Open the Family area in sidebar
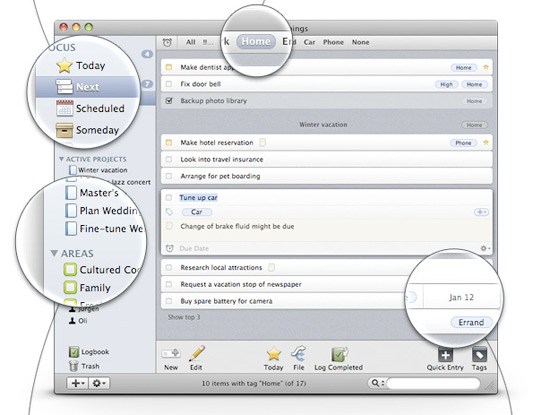The height and width of the screenshot is (415, 550). pos(87,288)
